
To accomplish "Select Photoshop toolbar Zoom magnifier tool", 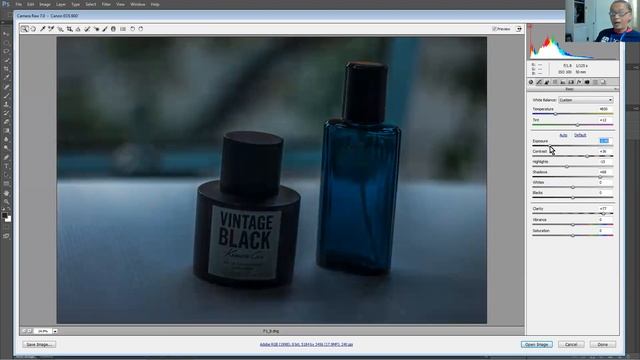I will tap(6, 202).
